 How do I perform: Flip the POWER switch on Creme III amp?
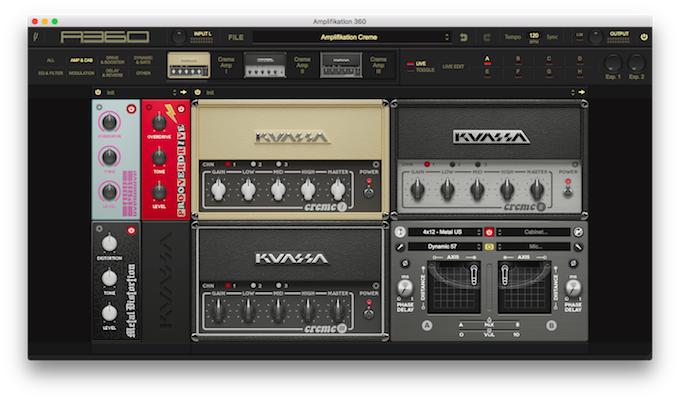(x=369, y=311)
